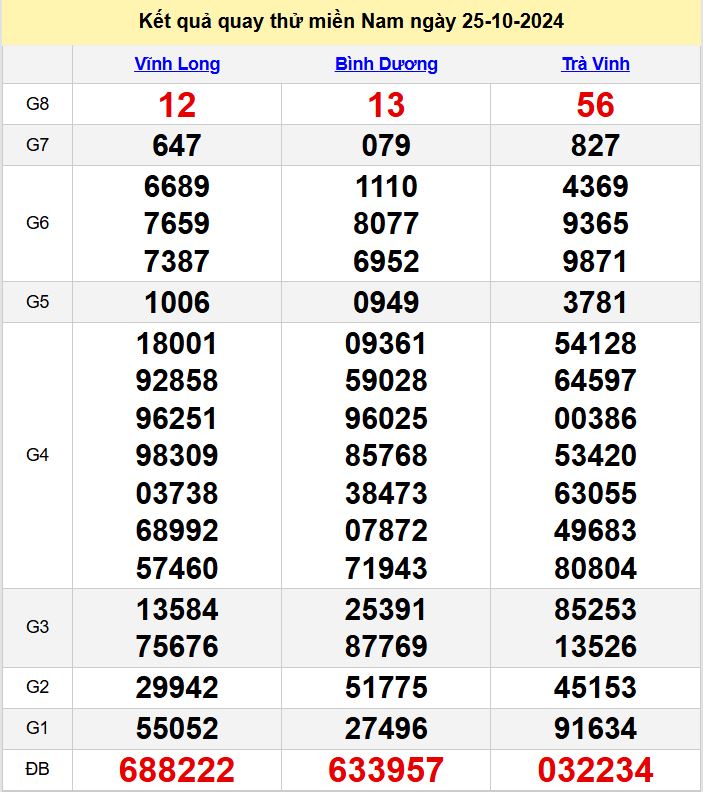Screen dimensions: 703x792
Task: Click the red G8 number 12
Action: click(177, 105)
